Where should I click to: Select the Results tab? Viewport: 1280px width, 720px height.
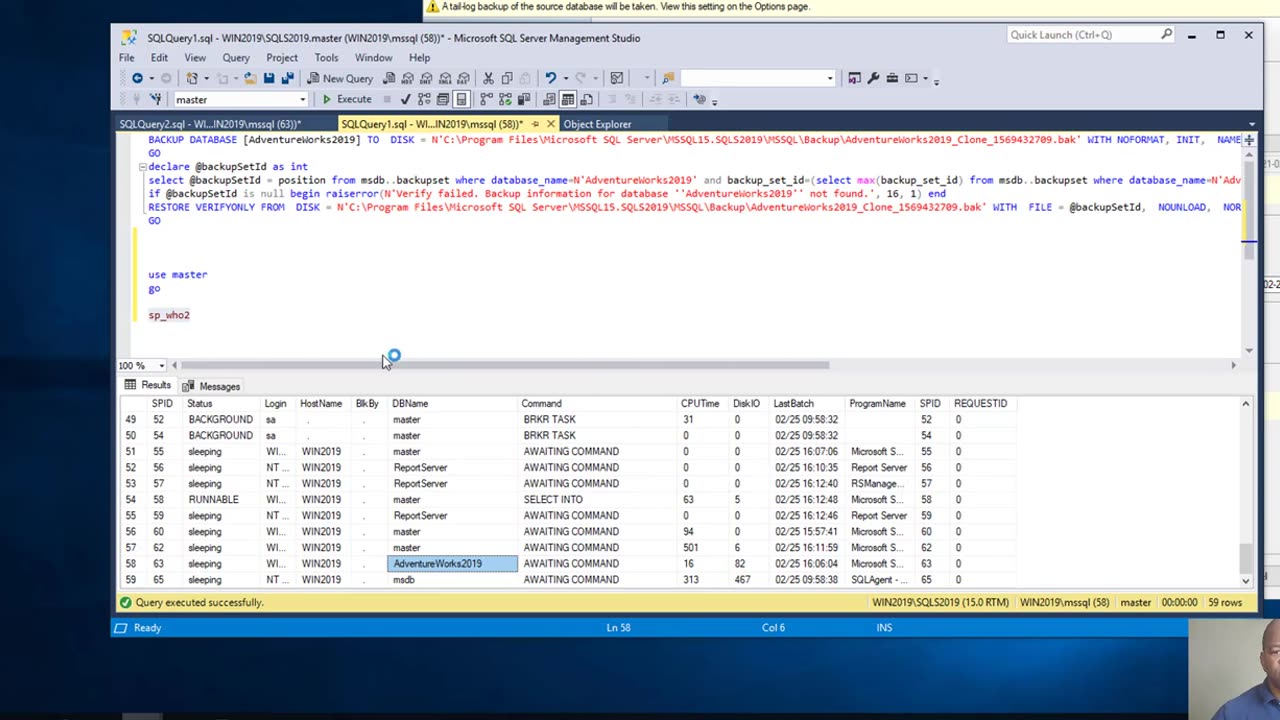tap(148, 386)
